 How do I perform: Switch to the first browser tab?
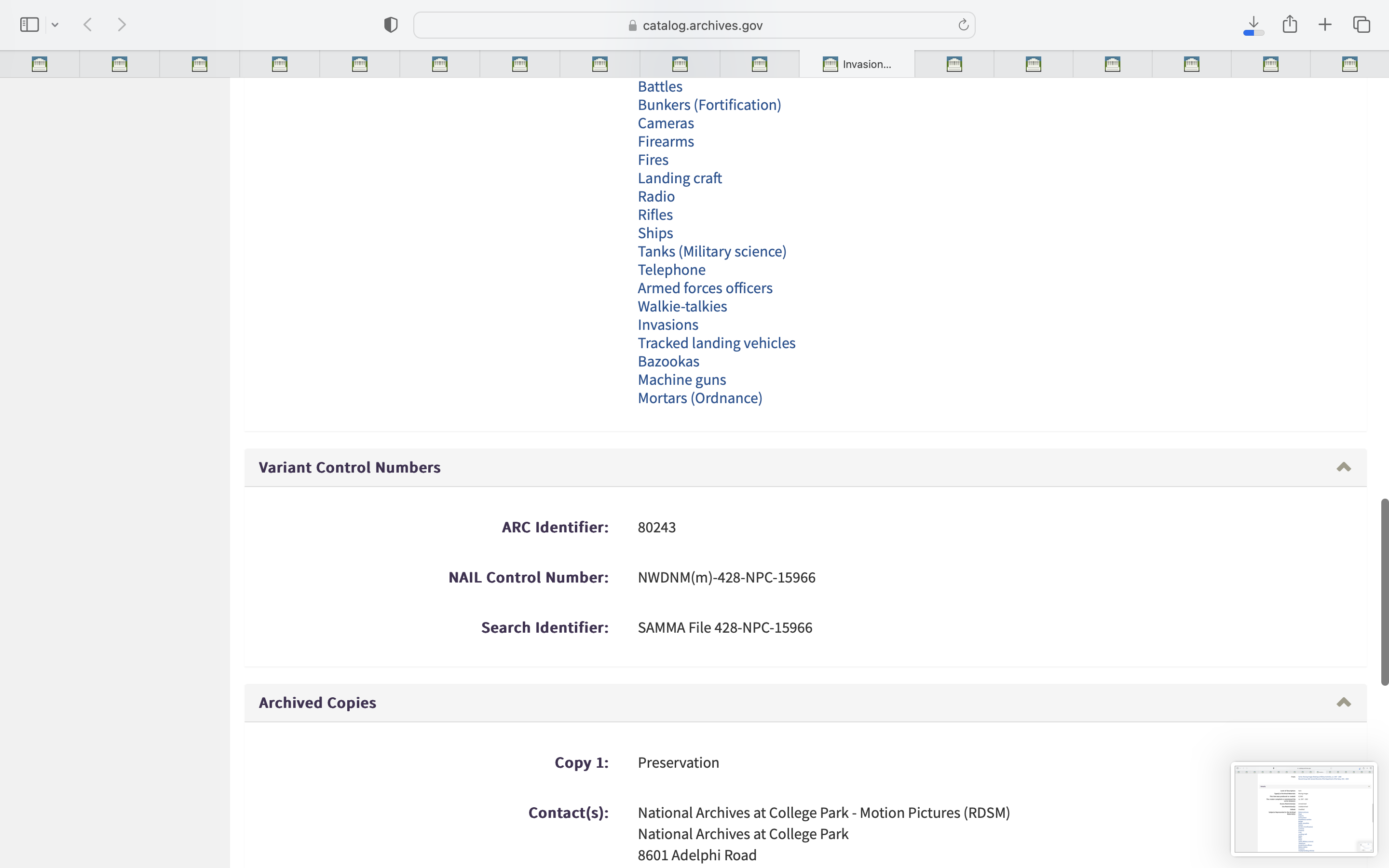coord(40,64)
